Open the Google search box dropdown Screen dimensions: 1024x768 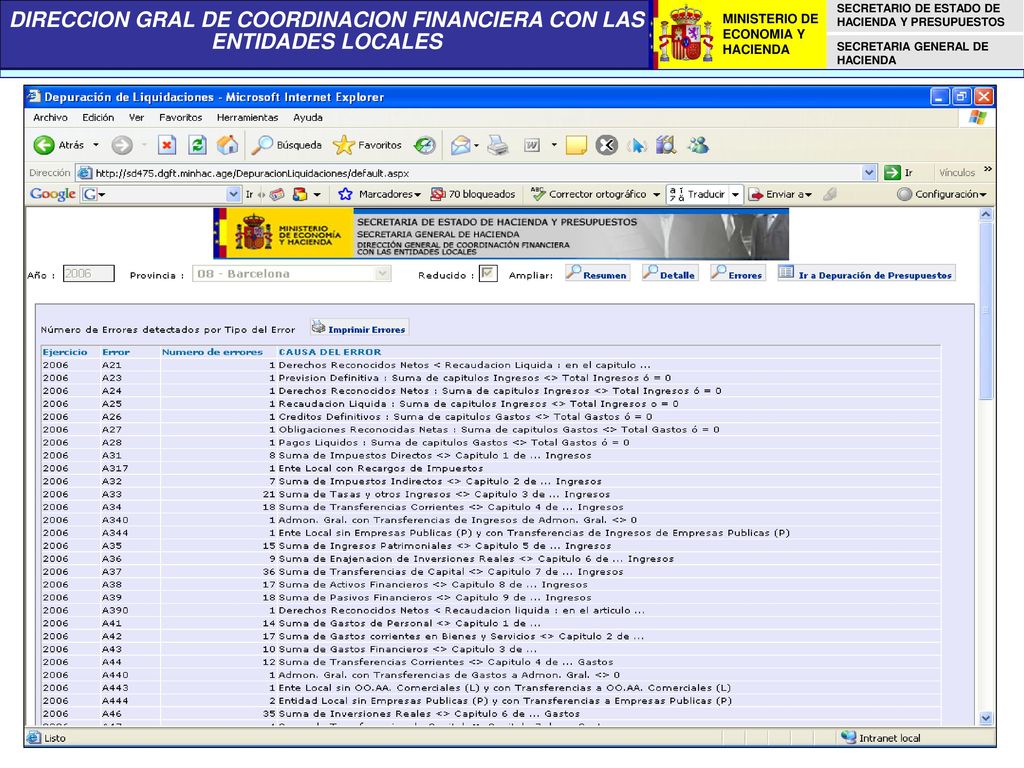(x=234, y=194)
